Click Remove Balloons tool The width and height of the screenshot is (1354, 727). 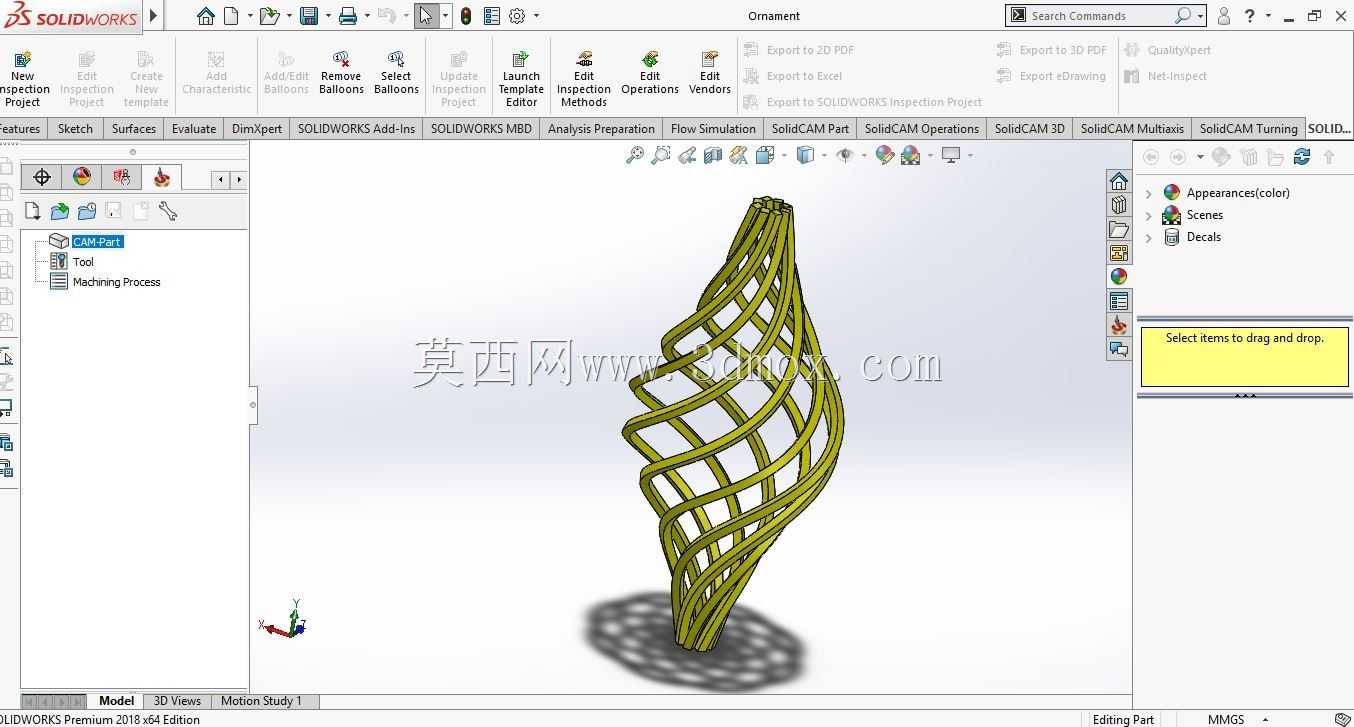click(x=341, y=73)
